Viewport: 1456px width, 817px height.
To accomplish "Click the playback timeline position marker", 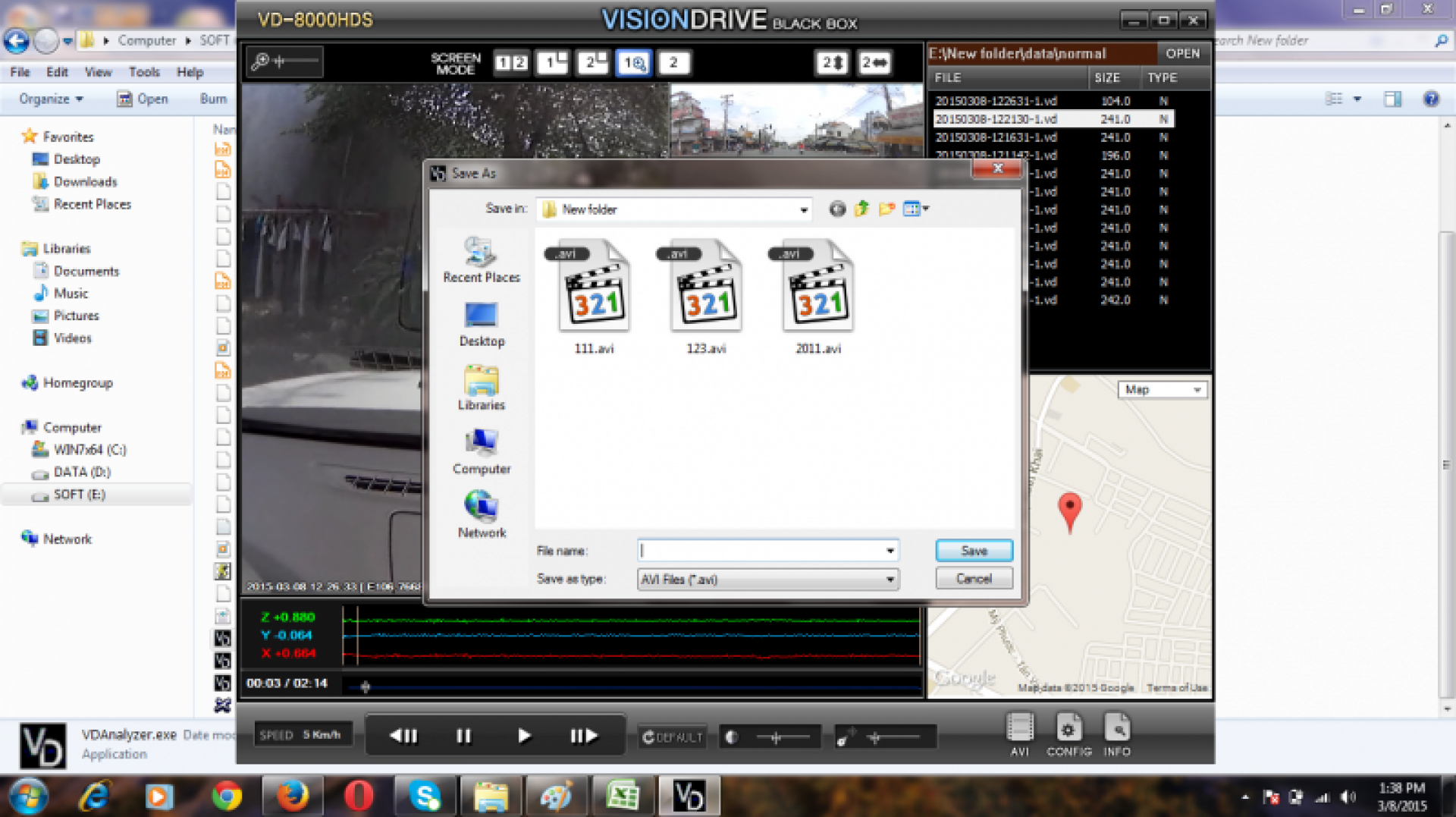I will pyautogui.click(x=365, y=687).
